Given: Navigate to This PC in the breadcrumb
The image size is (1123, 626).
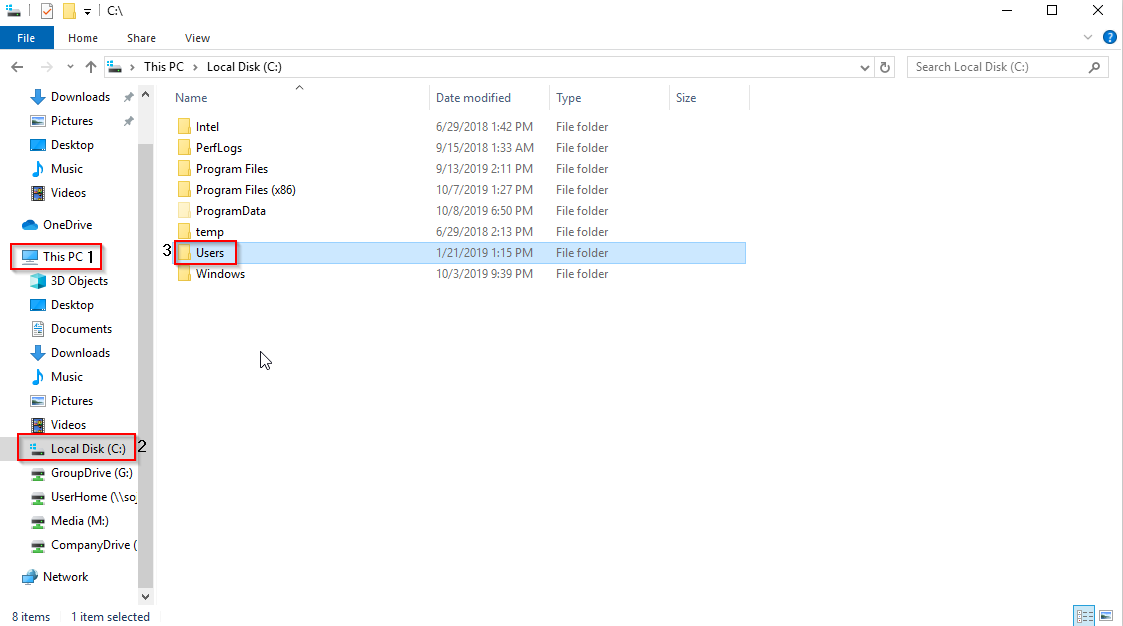Looking at the screenshot, I should [164, 67].
